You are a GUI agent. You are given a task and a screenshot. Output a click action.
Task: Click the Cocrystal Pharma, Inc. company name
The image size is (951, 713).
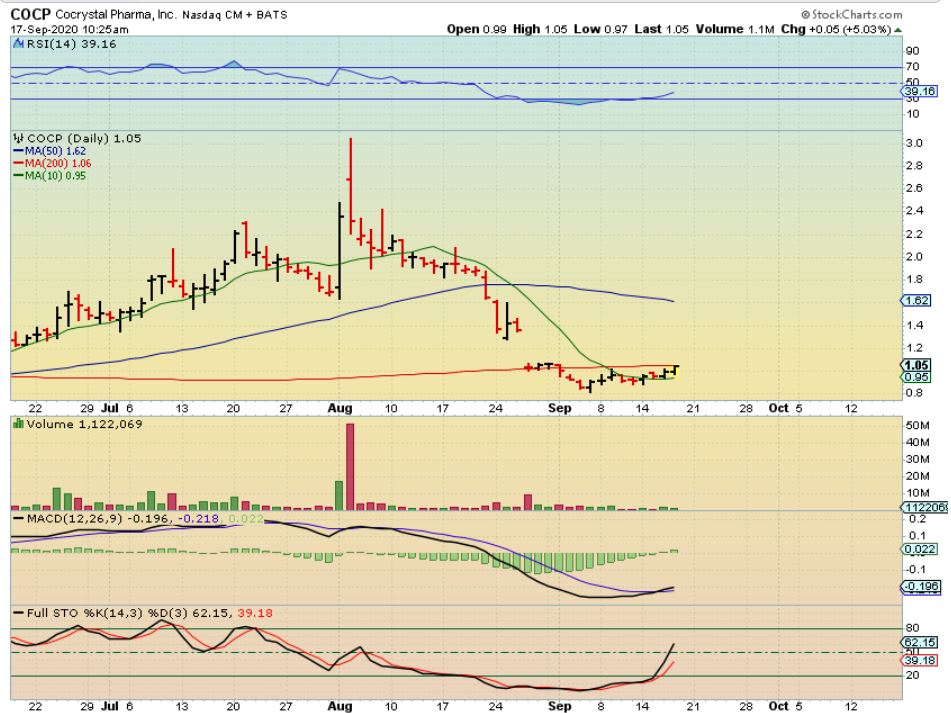point(115,15)
